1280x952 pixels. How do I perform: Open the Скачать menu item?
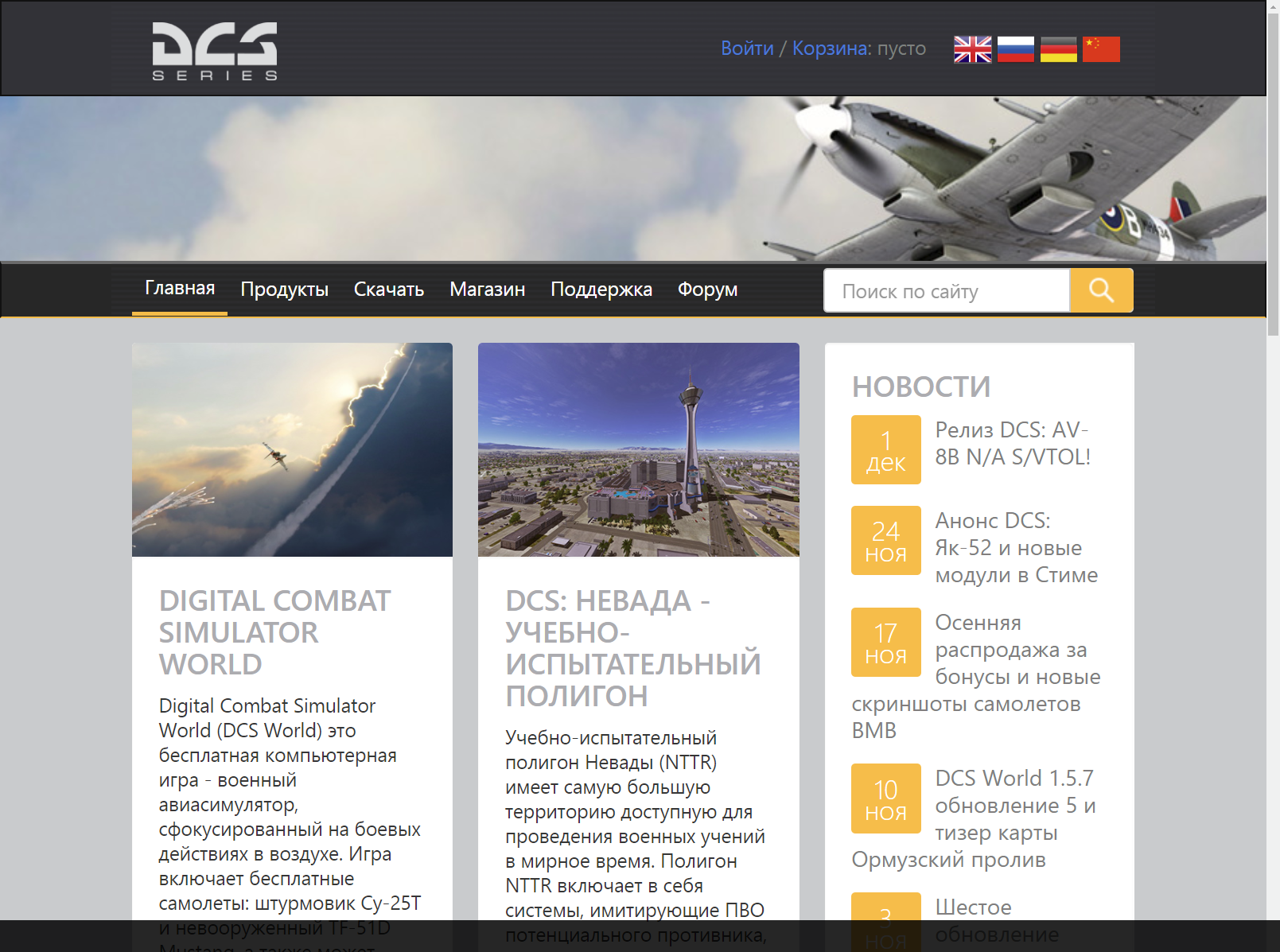389,289
